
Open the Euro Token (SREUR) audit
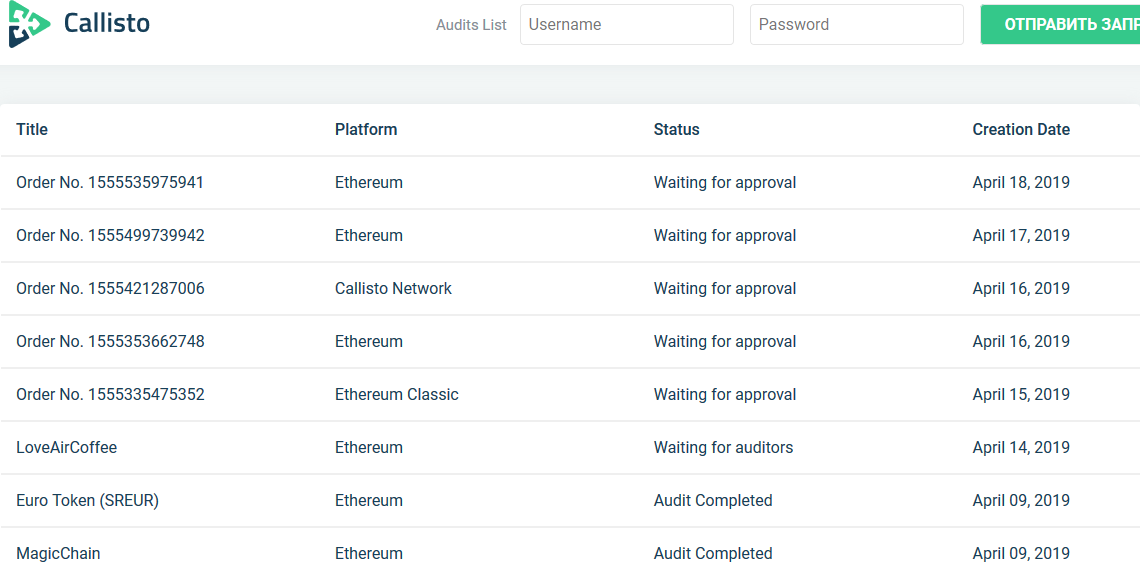87,501
